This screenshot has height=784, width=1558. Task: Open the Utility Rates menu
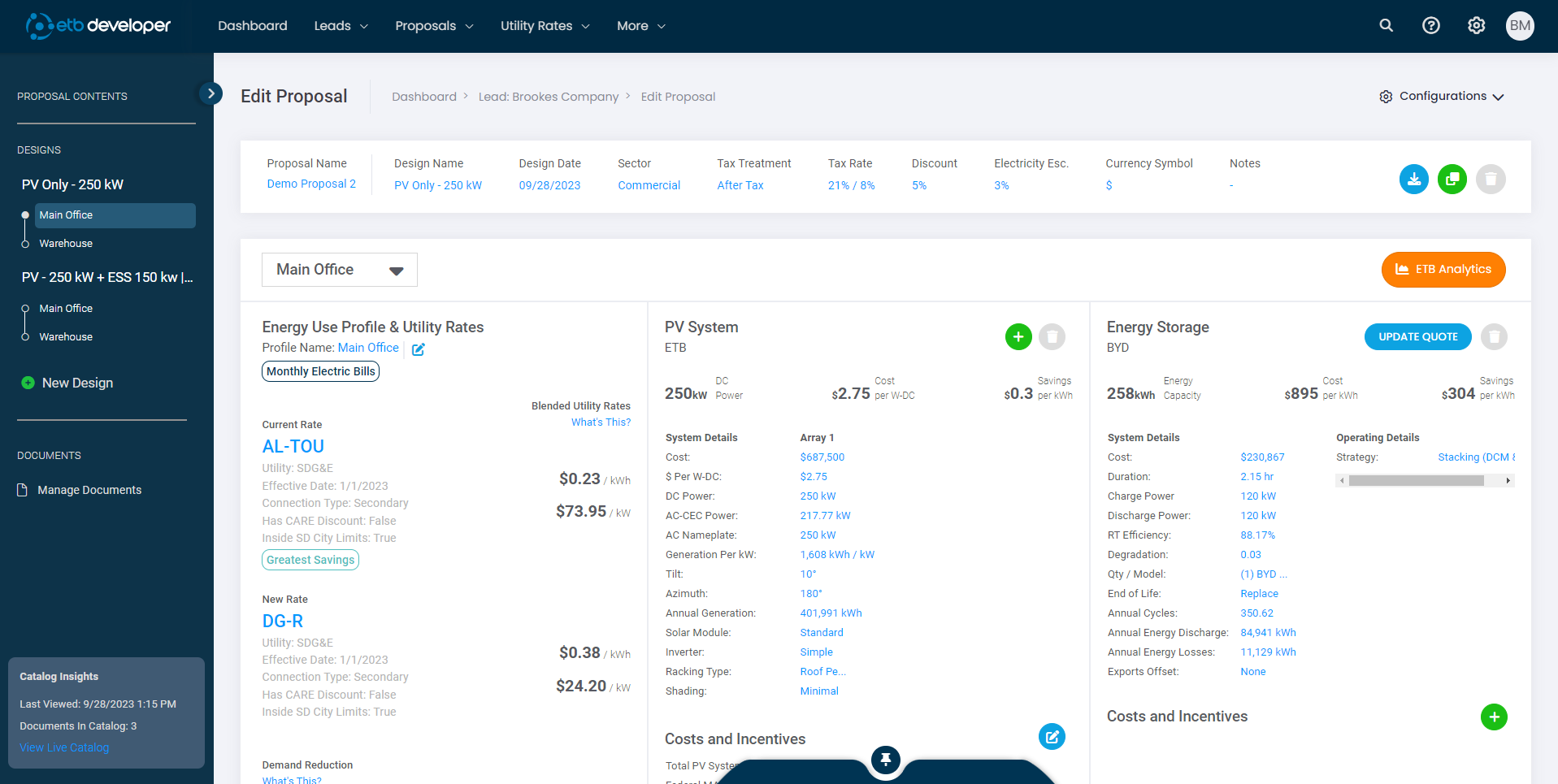(x=545, y=26)
